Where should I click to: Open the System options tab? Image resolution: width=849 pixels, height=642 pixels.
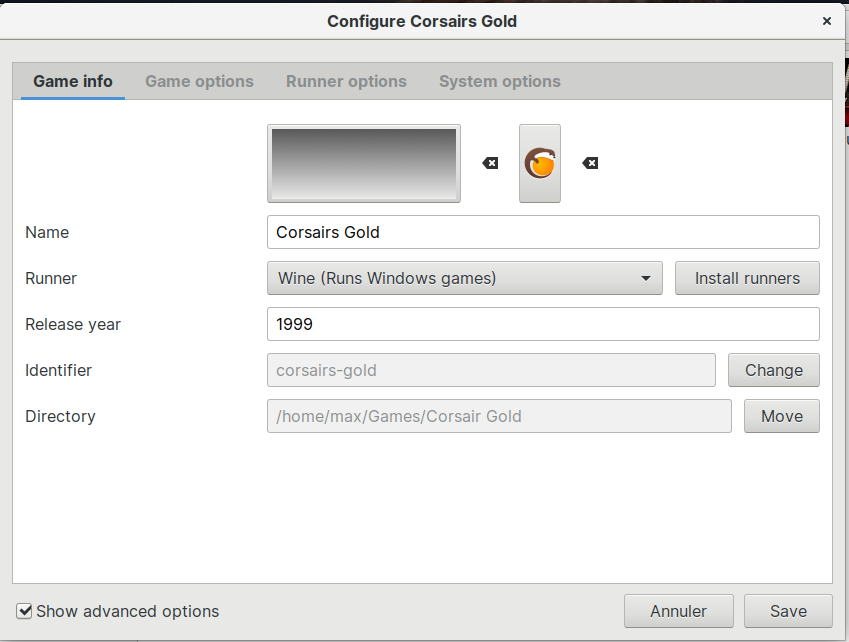499,82
